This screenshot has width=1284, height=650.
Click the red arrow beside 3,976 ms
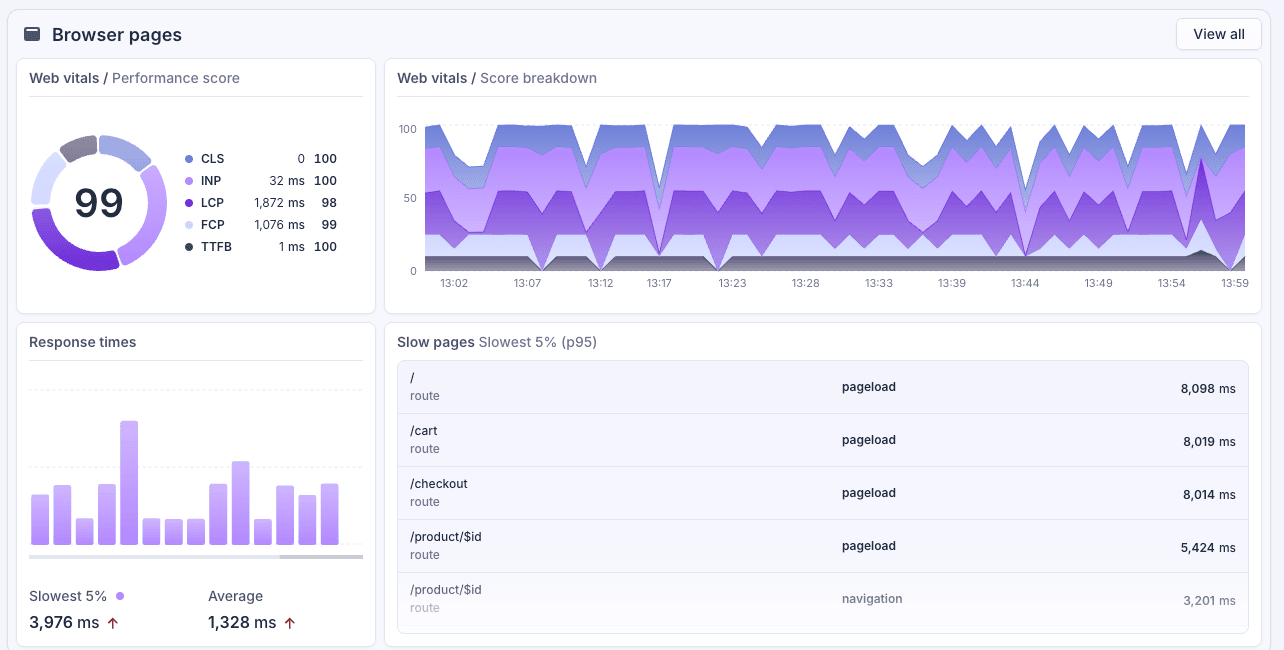pyautogui.click(x=113, y=623)
